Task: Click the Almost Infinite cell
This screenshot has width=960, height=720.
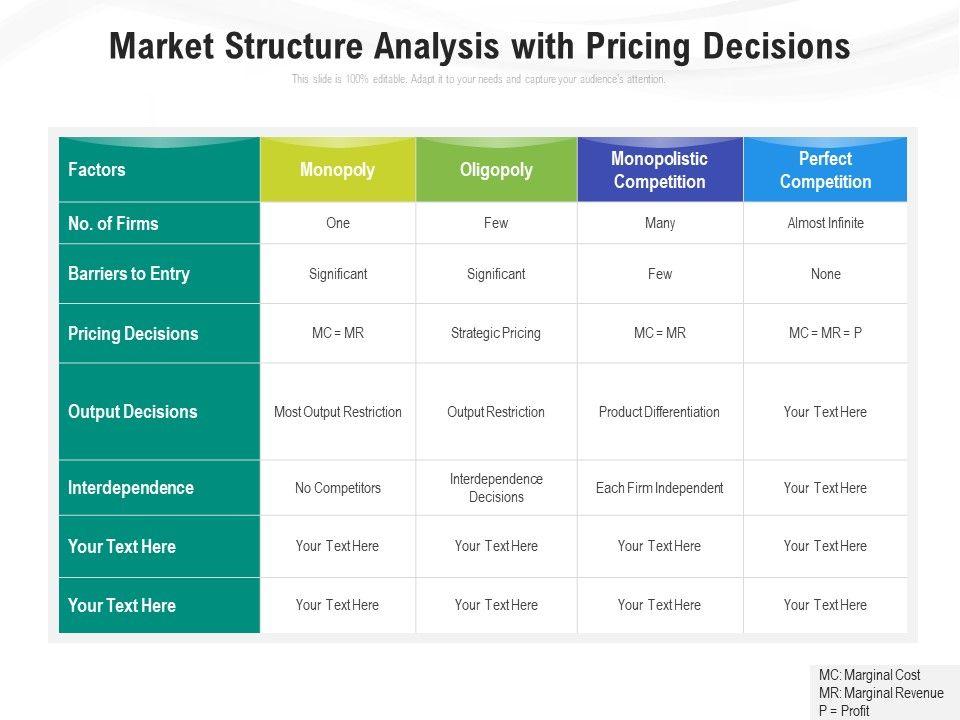Action: point(825,224)
